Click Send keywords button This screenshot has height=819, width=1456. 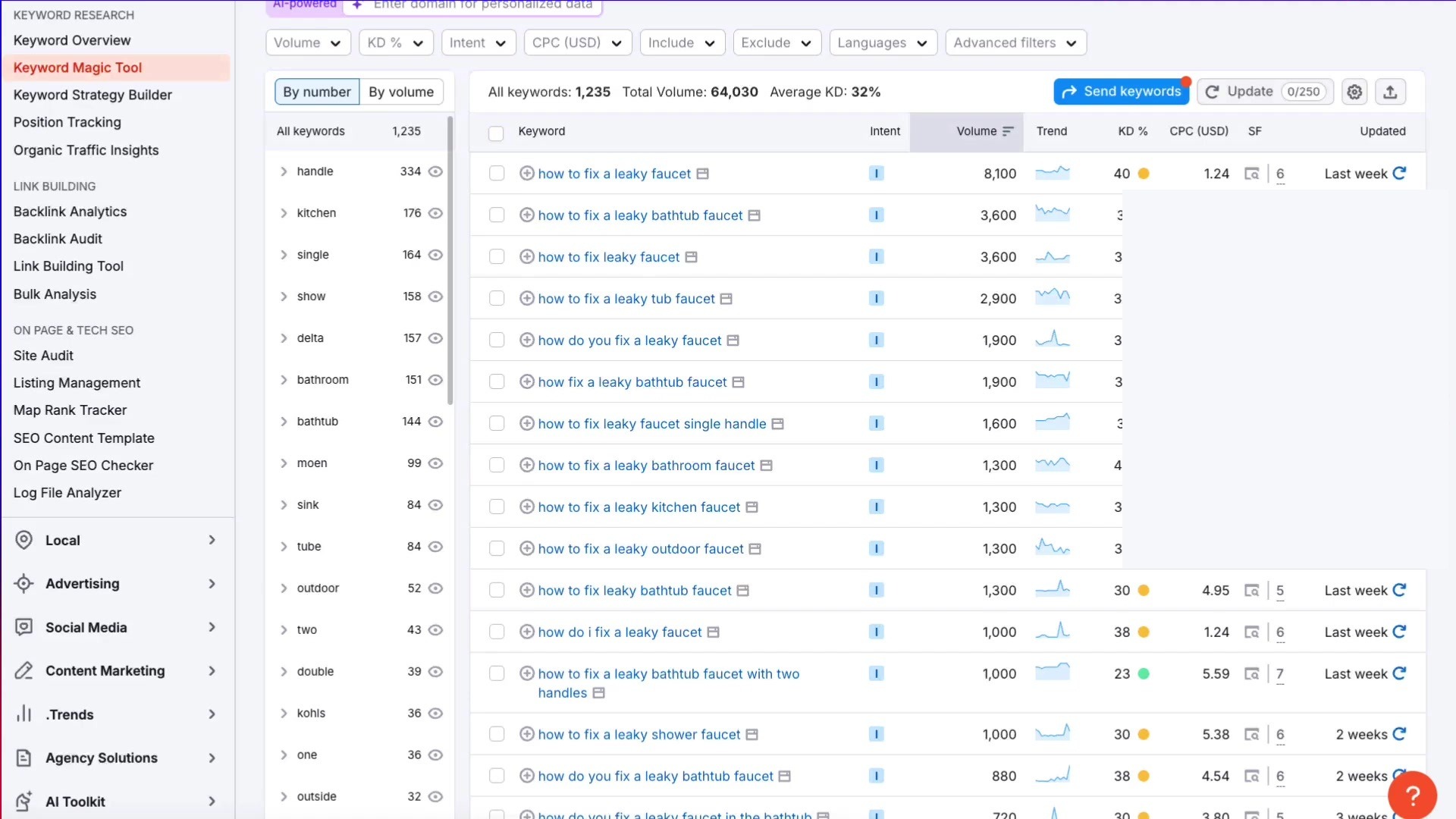1122,92
